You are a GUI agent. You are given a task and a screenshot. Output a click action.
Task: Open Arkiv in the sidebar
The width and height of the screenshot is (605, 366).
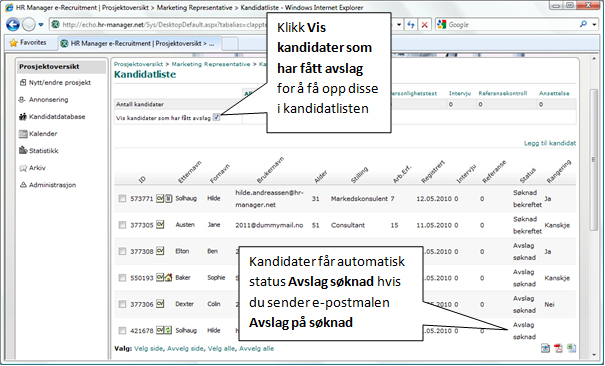[37, 168]
